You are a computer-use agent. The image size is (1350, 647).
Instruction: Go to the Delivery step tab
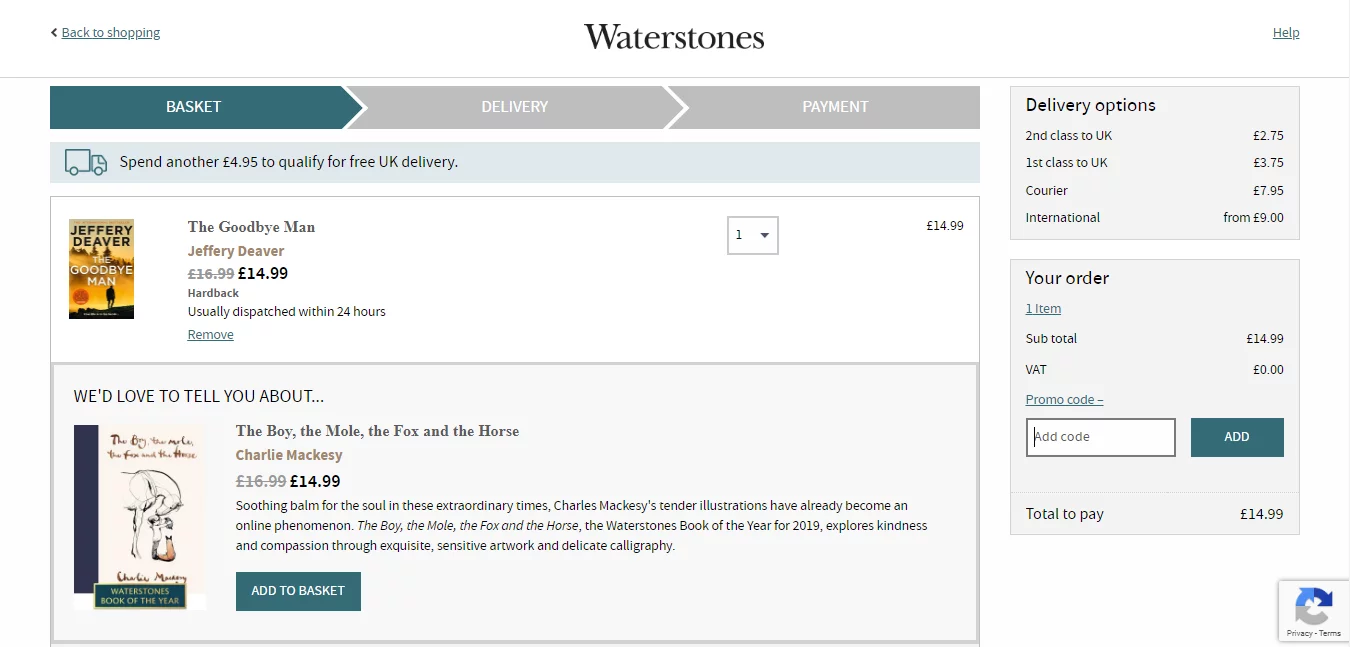point(514,107)
